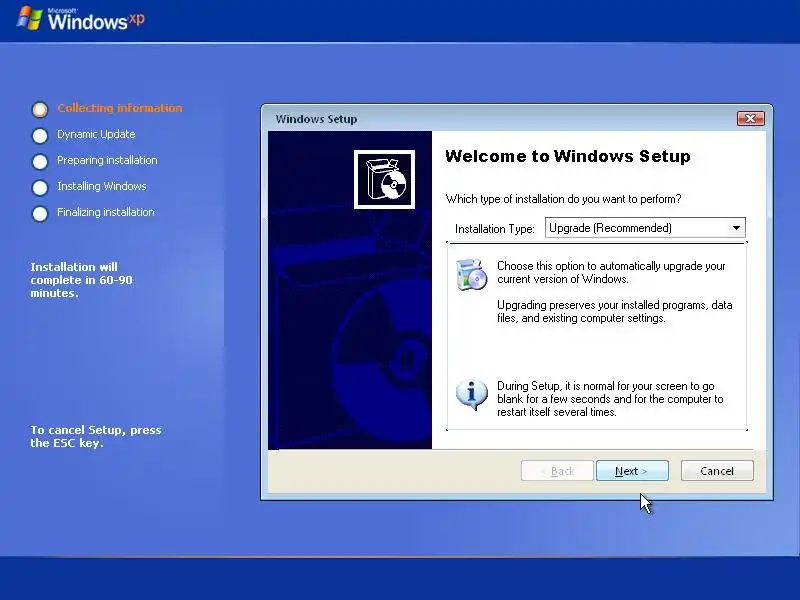Click the Windows Setup title bar text
The height and width of the screenshot is (600, 800).
pyautogui.click(x=316, y=119)
